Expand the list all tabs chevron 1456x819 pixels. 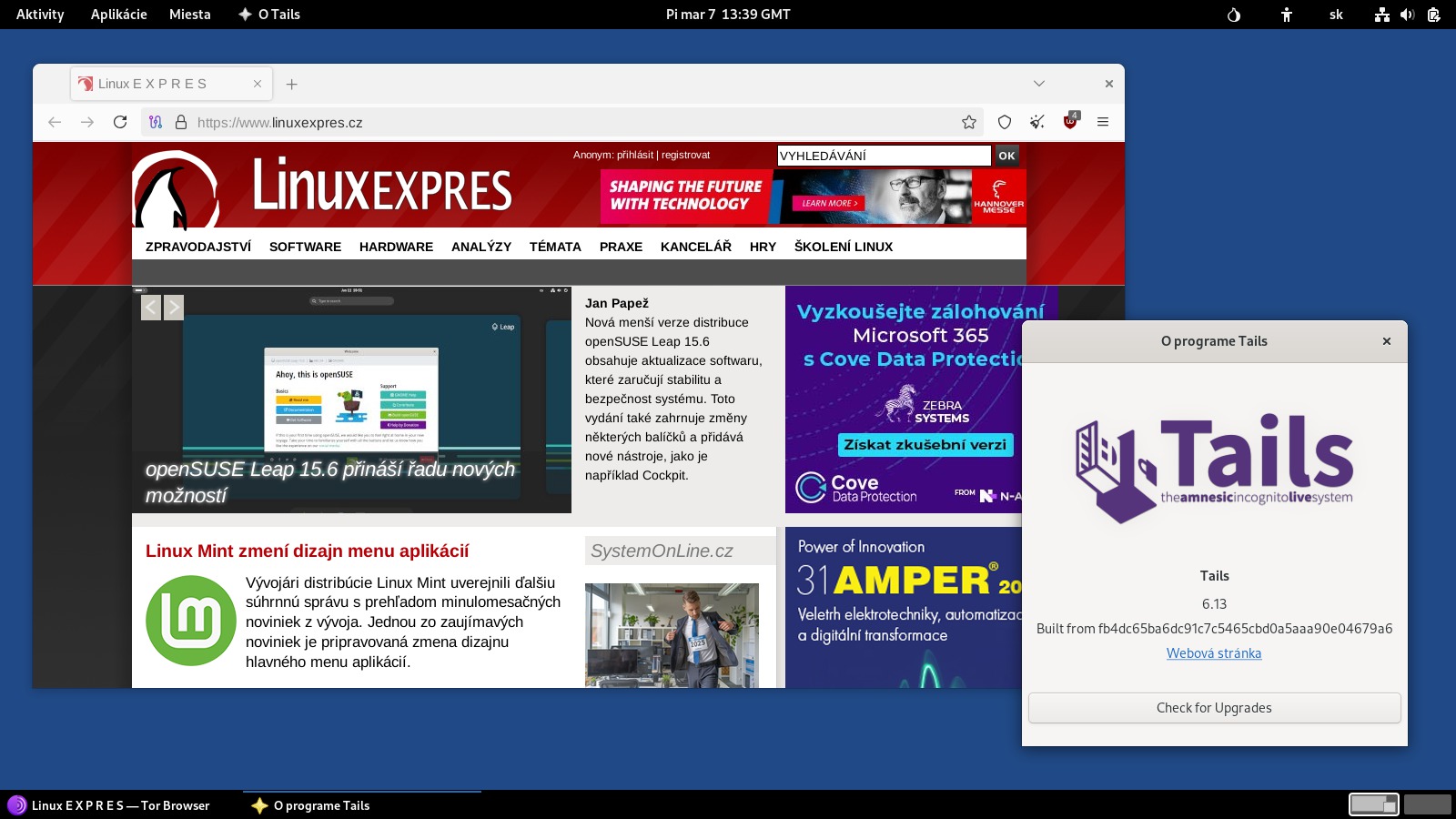coord(1039,84)
